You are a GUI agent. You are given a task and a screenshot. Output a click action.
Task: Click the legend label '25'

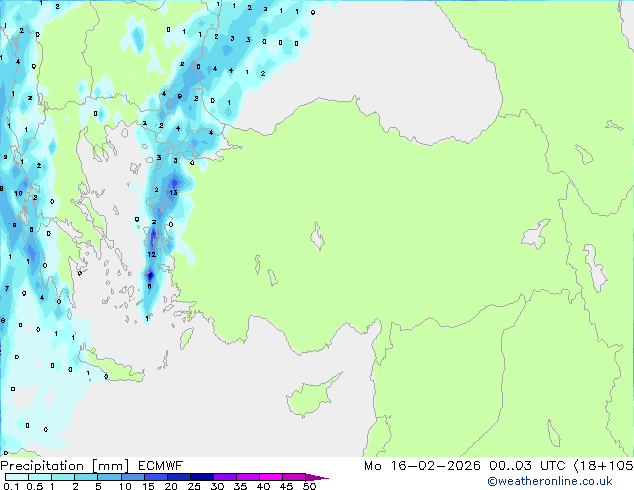194,486
